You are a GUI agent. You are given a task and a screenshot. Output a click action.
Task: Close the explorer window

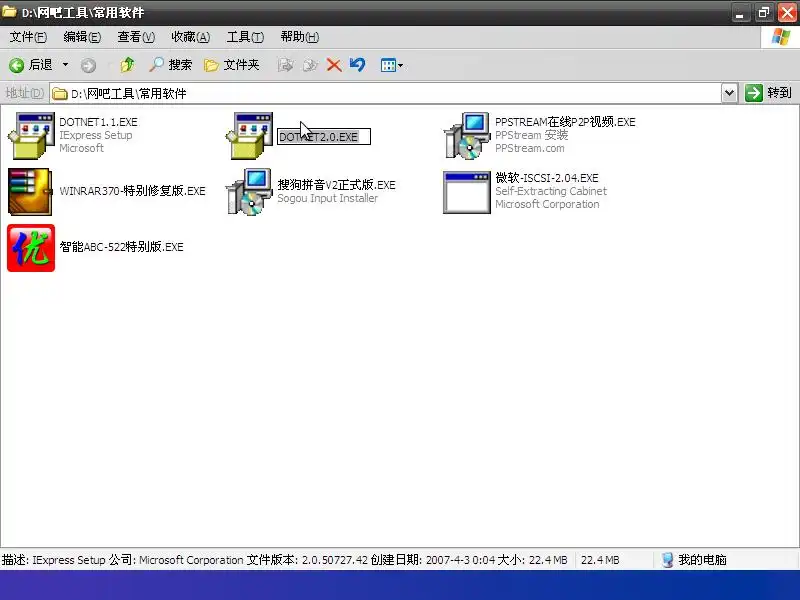tap(787, 13)
